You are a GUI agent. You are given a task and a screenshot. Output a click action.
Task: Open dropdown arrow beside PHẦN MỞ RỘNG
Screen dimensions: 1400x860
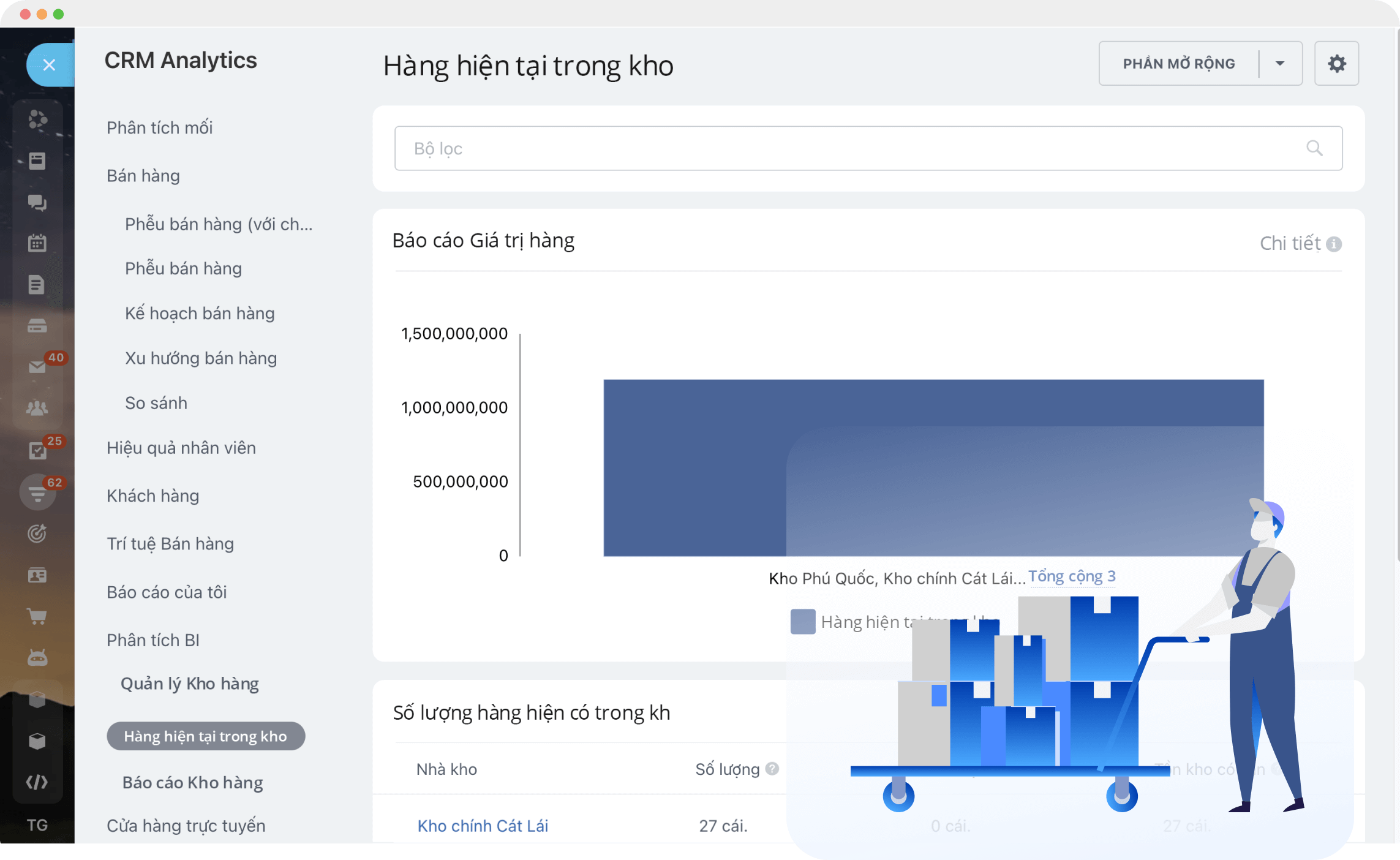(x=1280, y=64)
